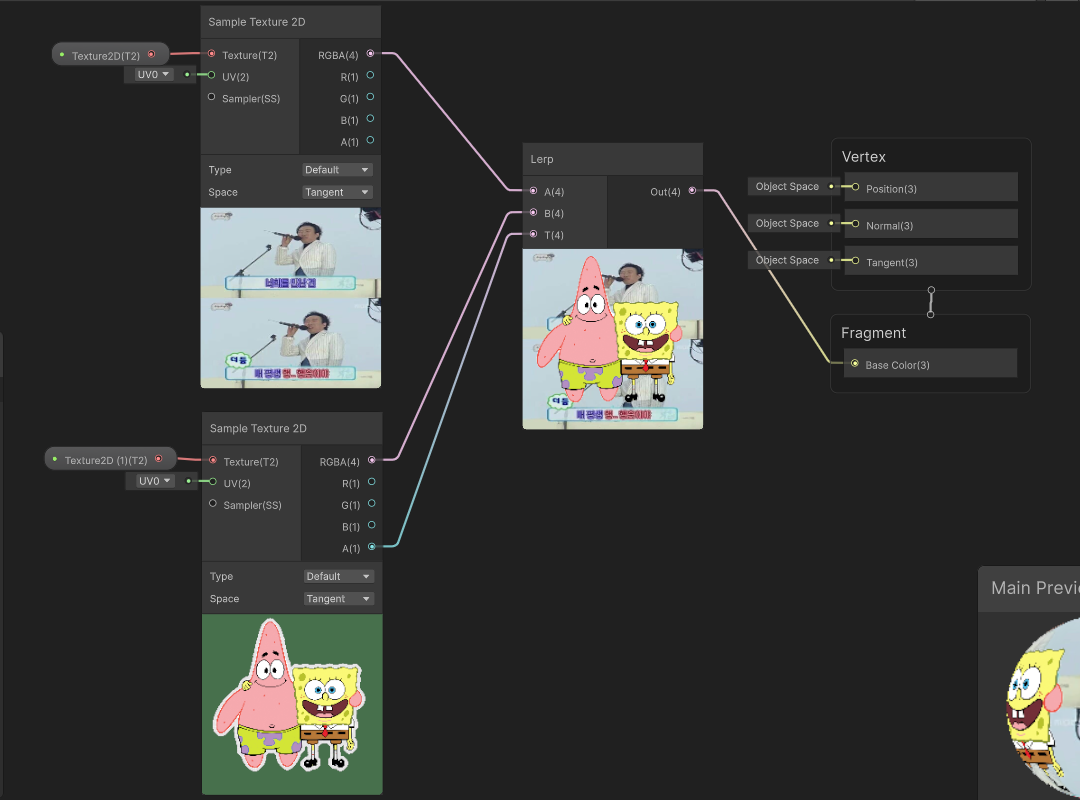1080x800 pixels.
Task: Click the G(1) output port of bottom Sample Texture 2D
Action: (x=372, y=504)
